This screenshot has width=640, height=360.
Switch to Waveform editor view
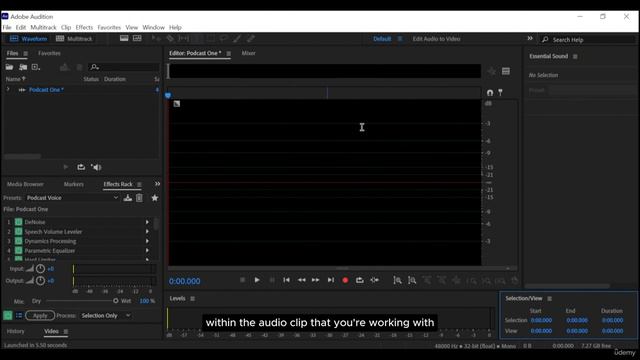[x=29, y=39]
